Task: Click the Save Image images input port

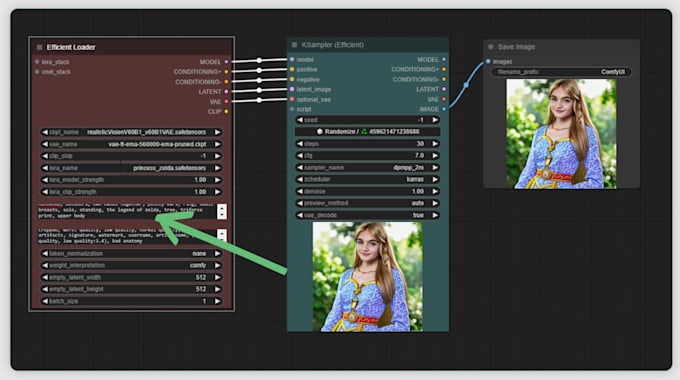Action: [488, 62]
